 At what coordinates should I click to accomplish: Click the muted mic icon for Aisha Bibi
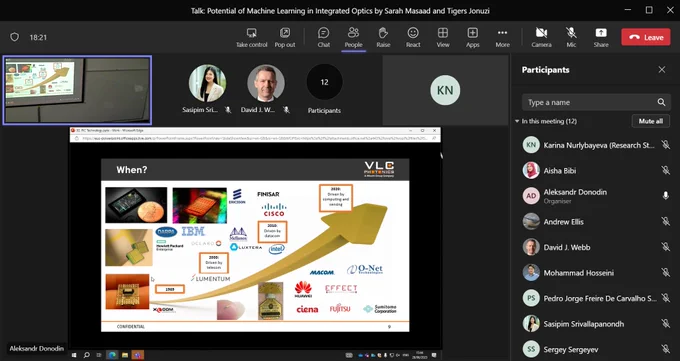665,171
